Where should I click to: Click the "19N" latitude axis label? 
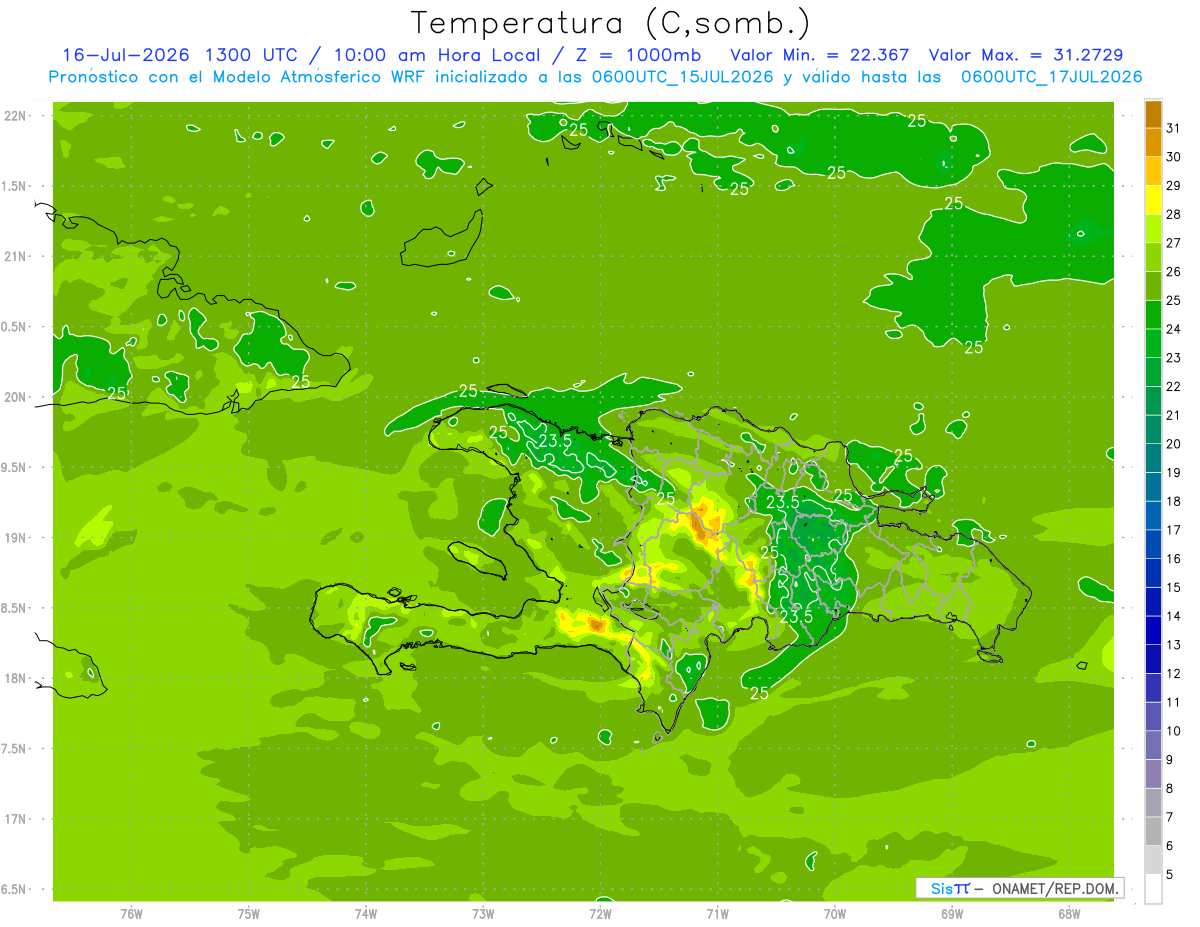pyautogui.click(x=16, y=538)
